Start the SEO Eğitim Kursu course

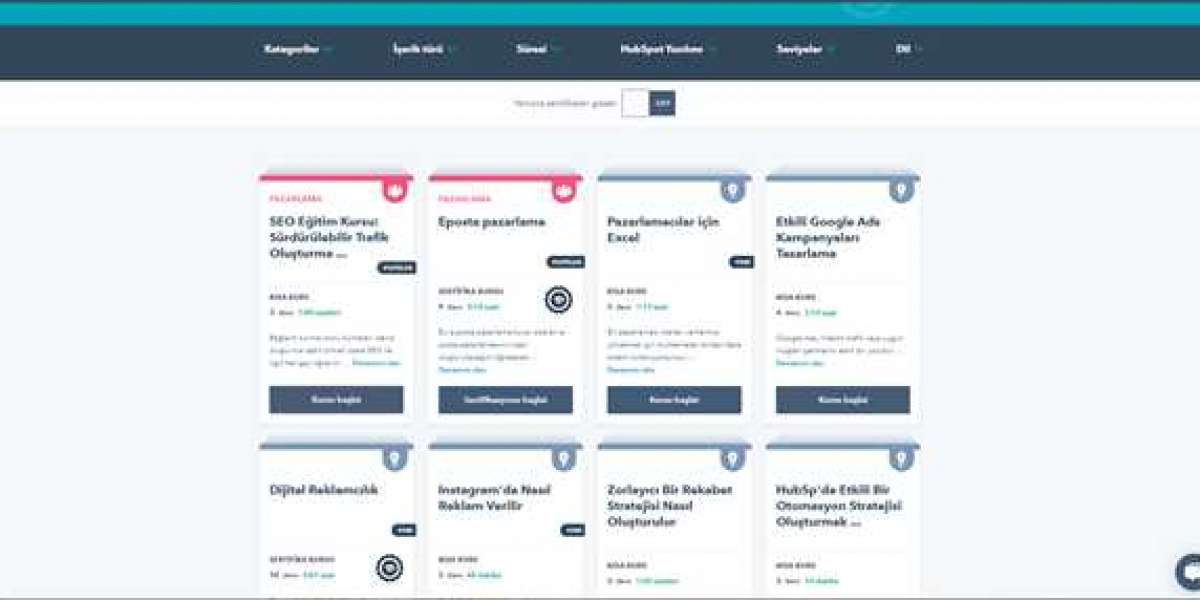(336, 400)
